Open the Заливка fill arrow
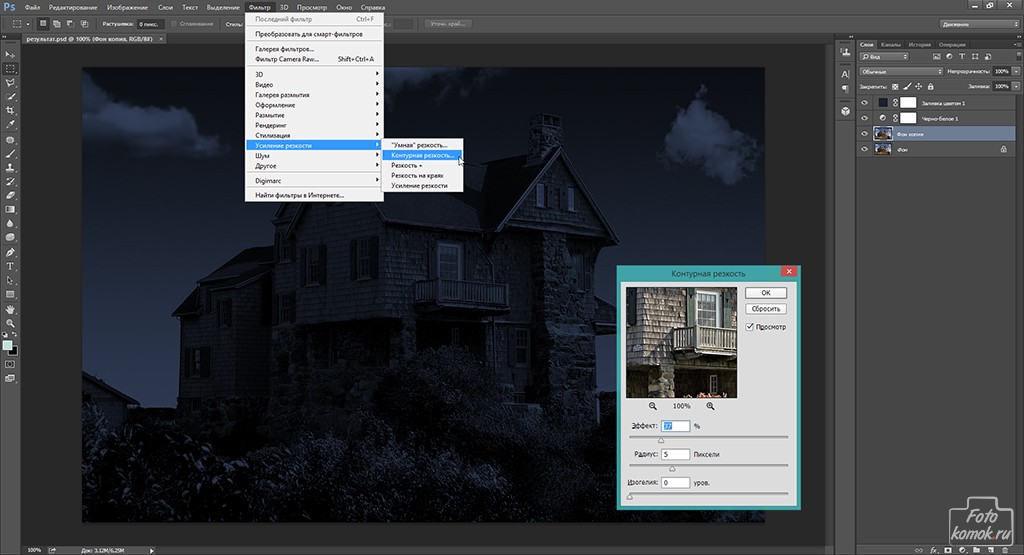The width and height of the screenshot is (1024, 555). pos(1016,86)
